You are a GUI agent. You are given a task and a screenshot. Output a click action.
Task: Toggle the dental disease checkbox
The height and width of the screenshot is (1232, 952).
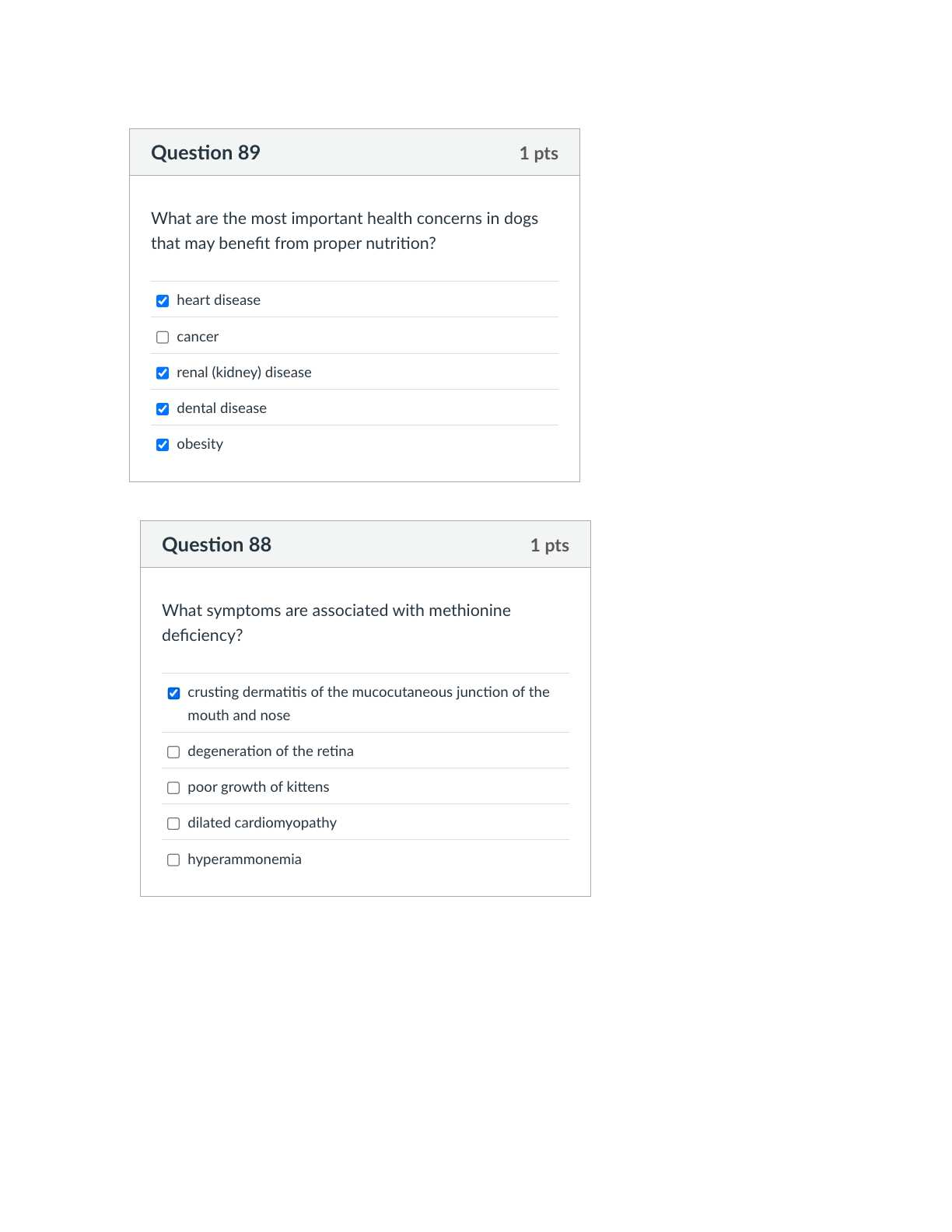click(x=163, y=409)
